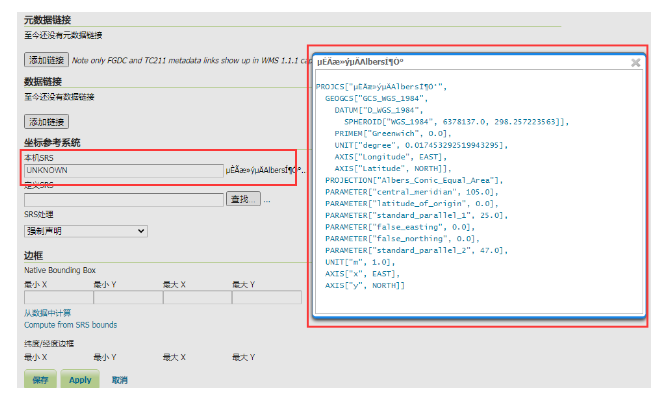Image resolution: width=669 pixels, height=398 pixels.
Task: Close the Albers projection WKT popup
Action: click(x=635, y=63)
